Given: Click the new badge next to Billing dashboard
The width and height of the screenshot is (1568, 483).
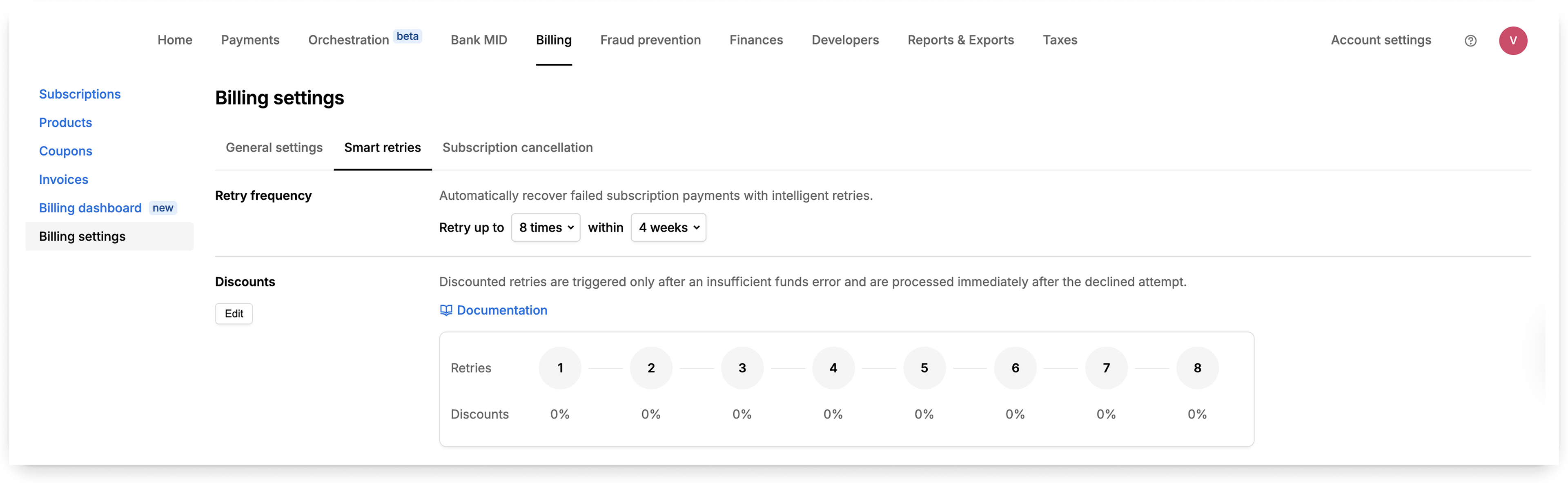Looking at the screenshot, I should tap(163, 207).
